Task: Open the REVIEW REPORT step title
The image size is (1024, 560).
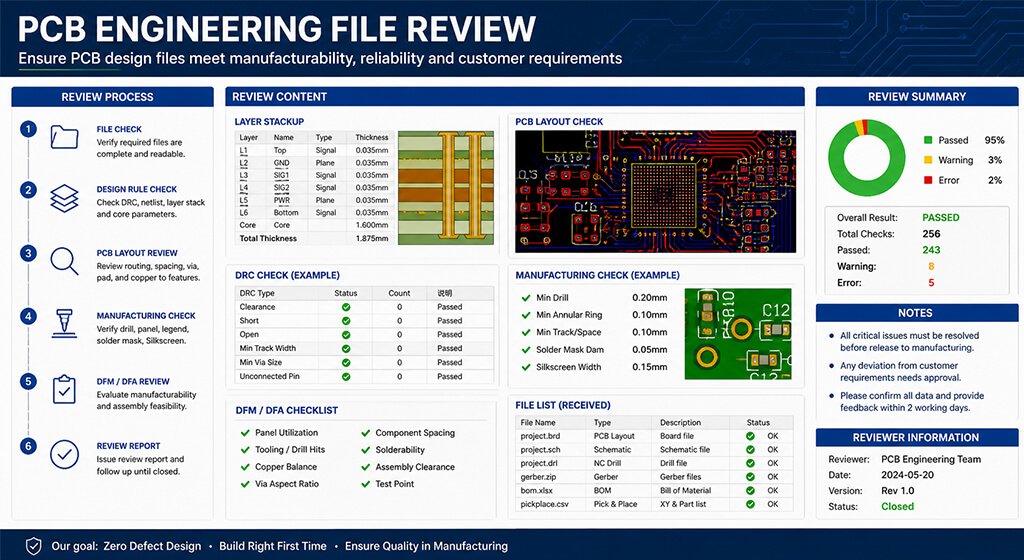Action: 128,446
